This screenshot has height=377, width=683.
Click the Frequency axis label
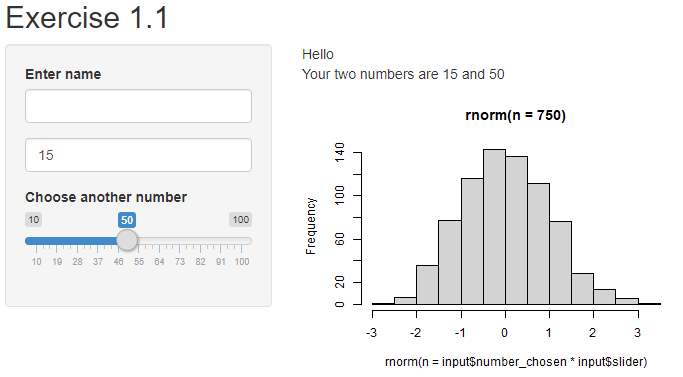[x=311, y=226]
